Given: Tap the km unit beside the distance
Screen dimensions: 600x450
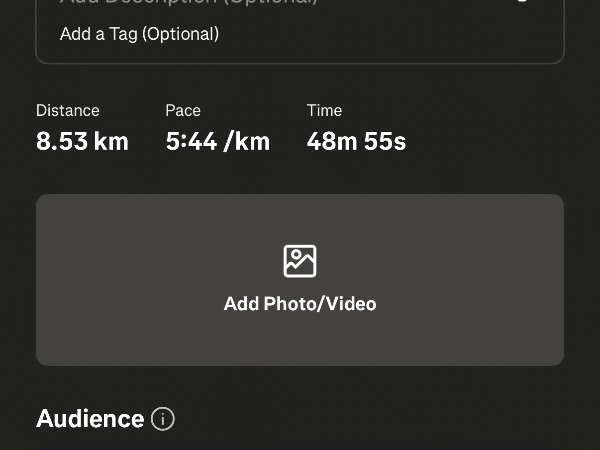Looking at the screenshot, I should click(111, 142).
